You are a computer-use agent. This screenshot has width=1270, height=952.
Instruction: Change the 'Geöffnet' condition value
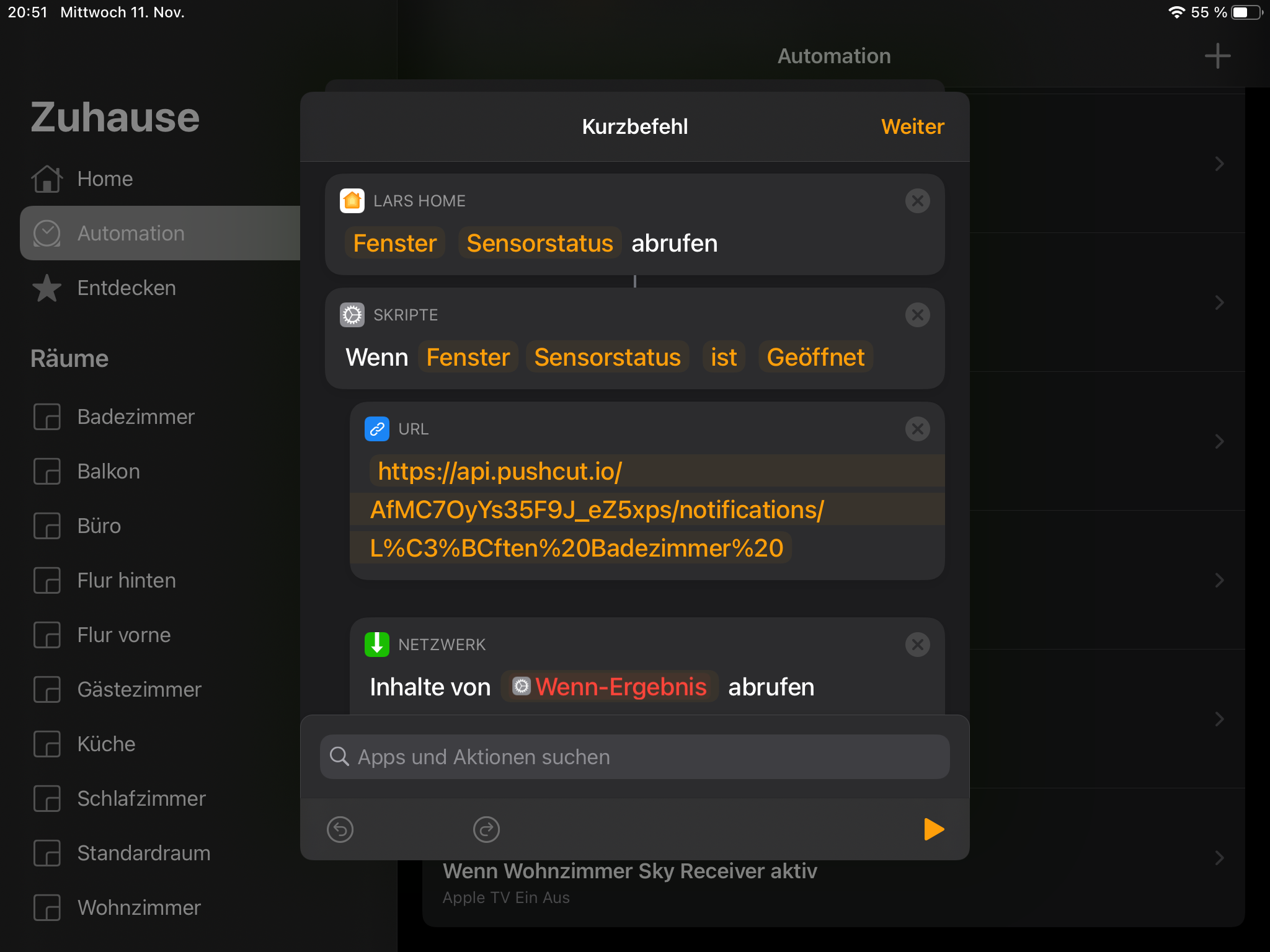pyautogui.click(x=815, y=357)
